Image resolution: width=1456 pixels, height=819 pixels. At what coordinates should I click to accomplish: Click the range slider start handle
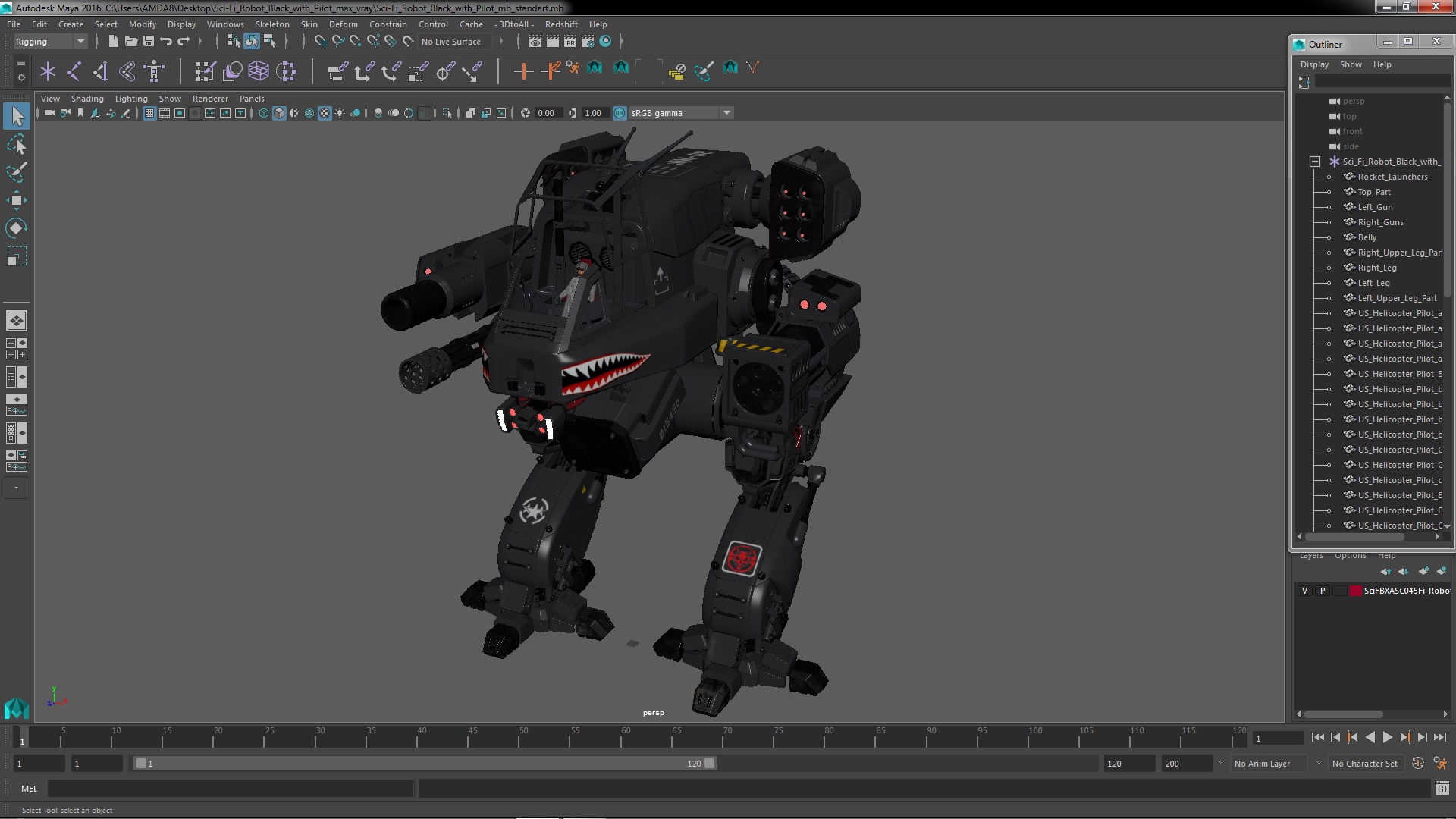tap(141, 764)
